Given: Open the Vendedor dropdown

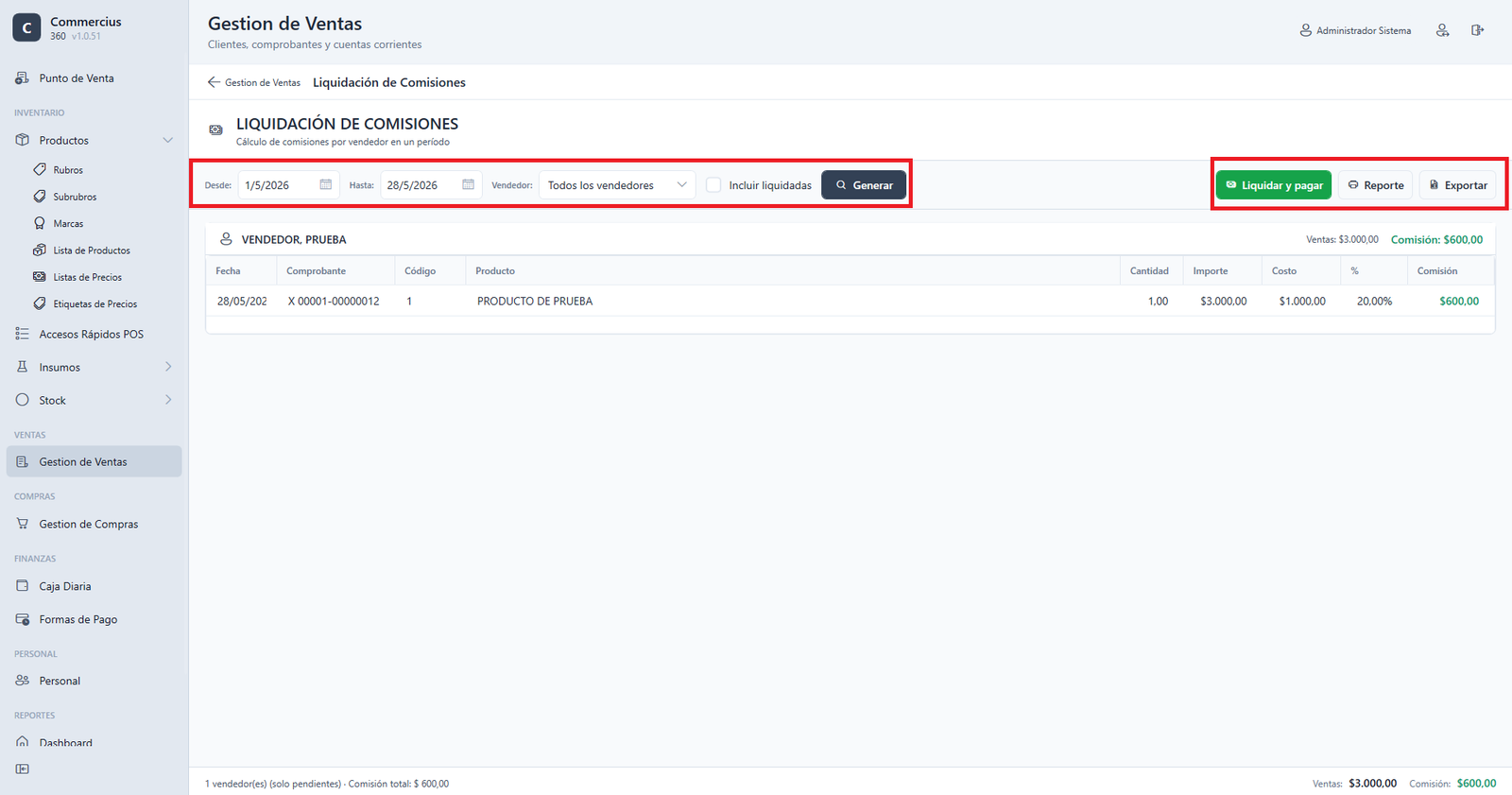Looking at the screenshot, I should click(617, 185).
